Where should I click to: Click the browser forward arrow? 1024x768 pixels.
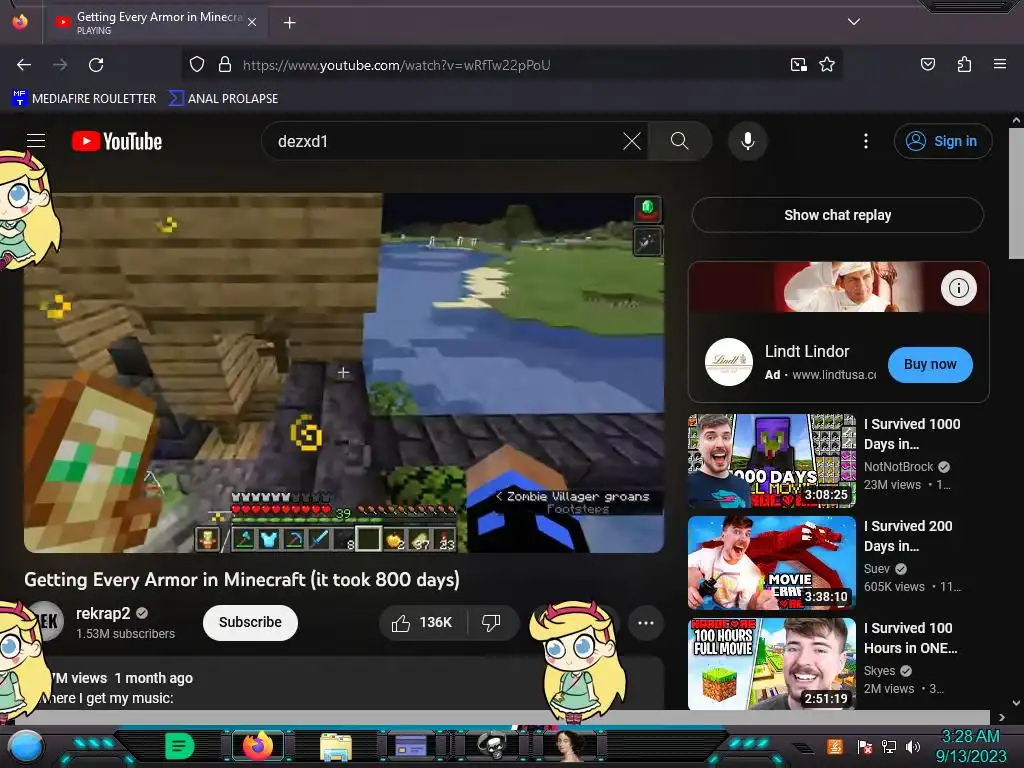coord(59,65)
